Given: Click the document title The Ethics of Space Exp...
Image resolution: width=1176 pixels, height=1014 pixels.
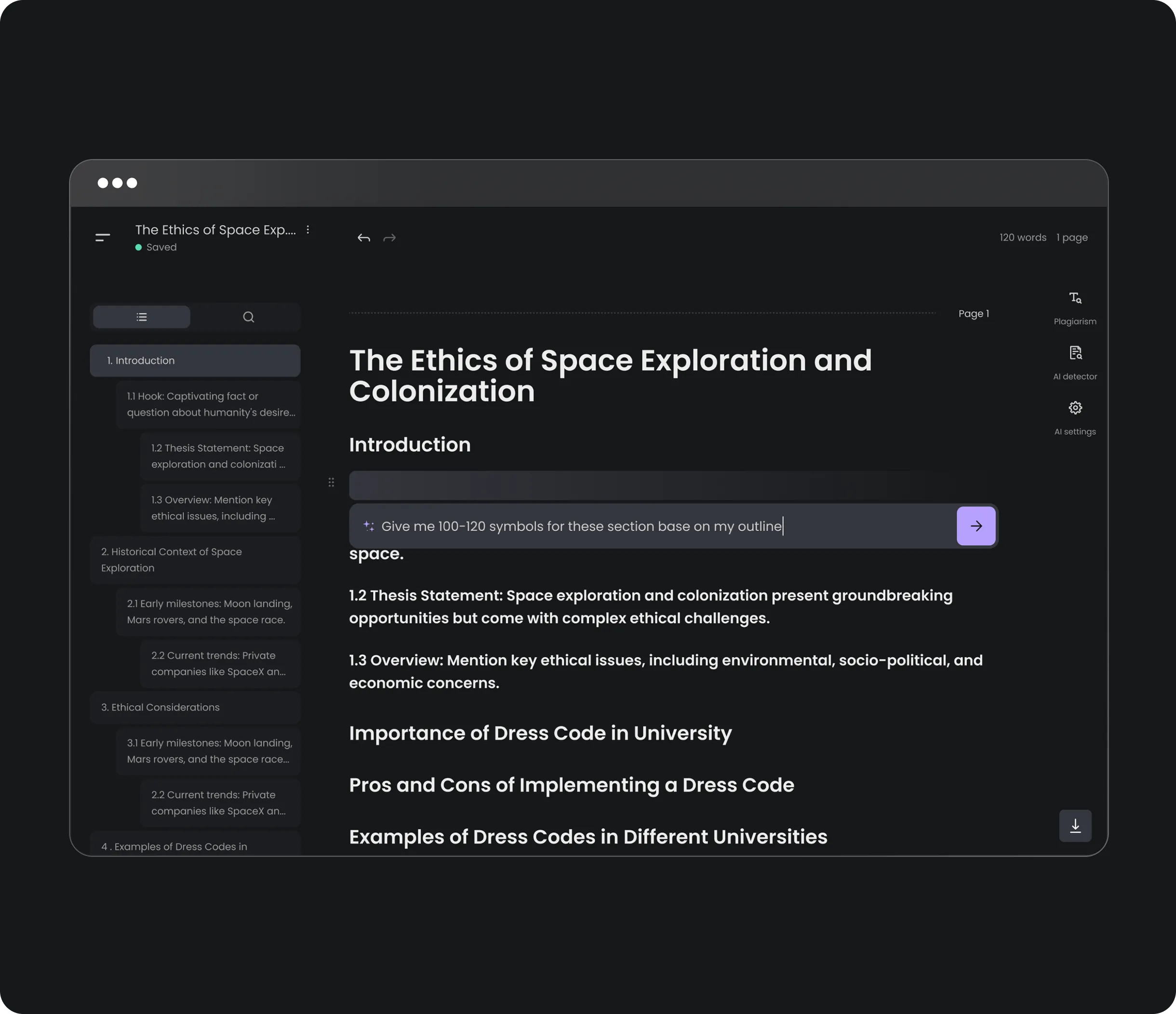Looking at the screenshot, I should tap(215, 230).
